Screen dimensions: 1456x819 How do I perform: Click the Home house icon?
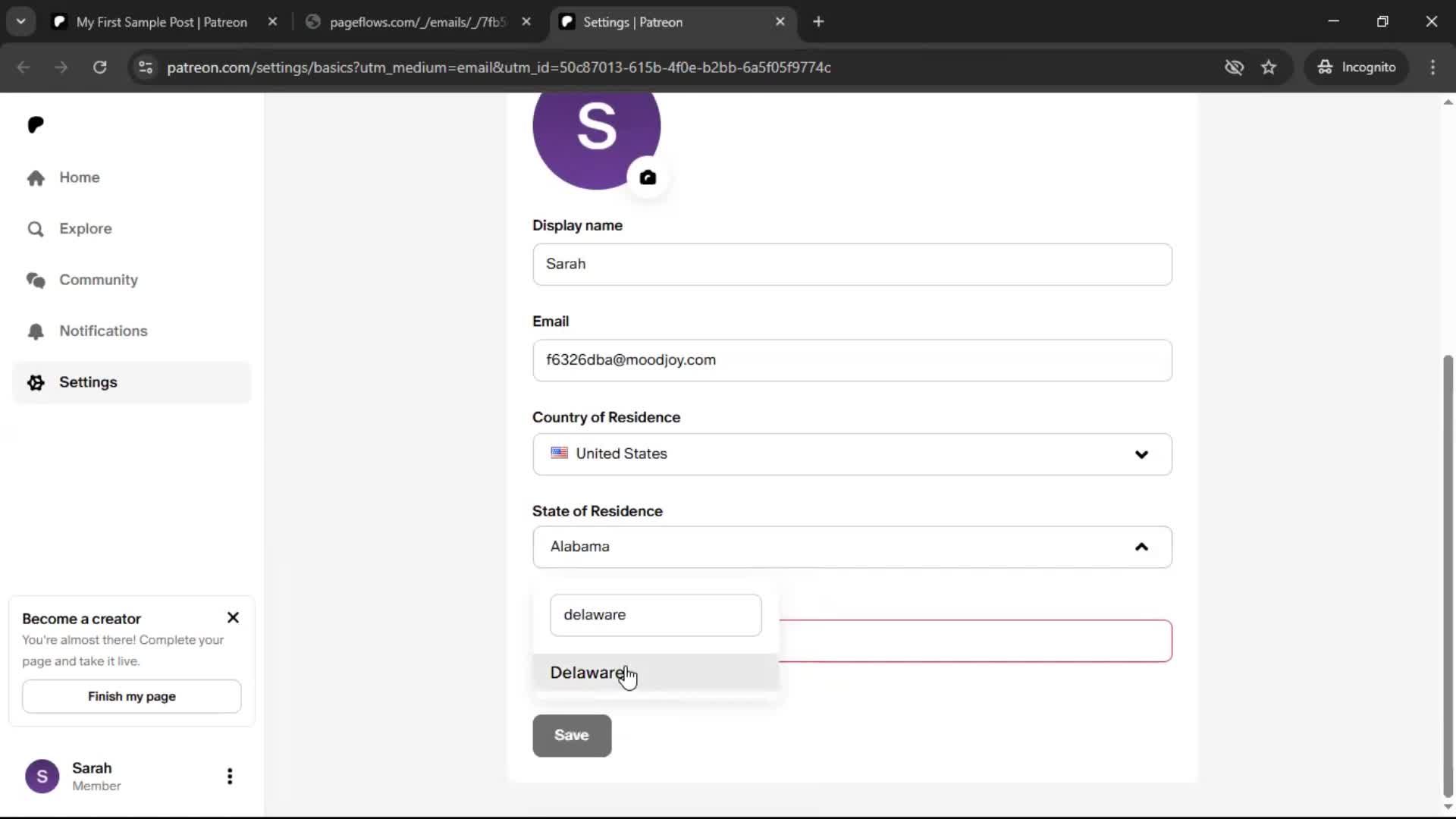tap(36, 177)
